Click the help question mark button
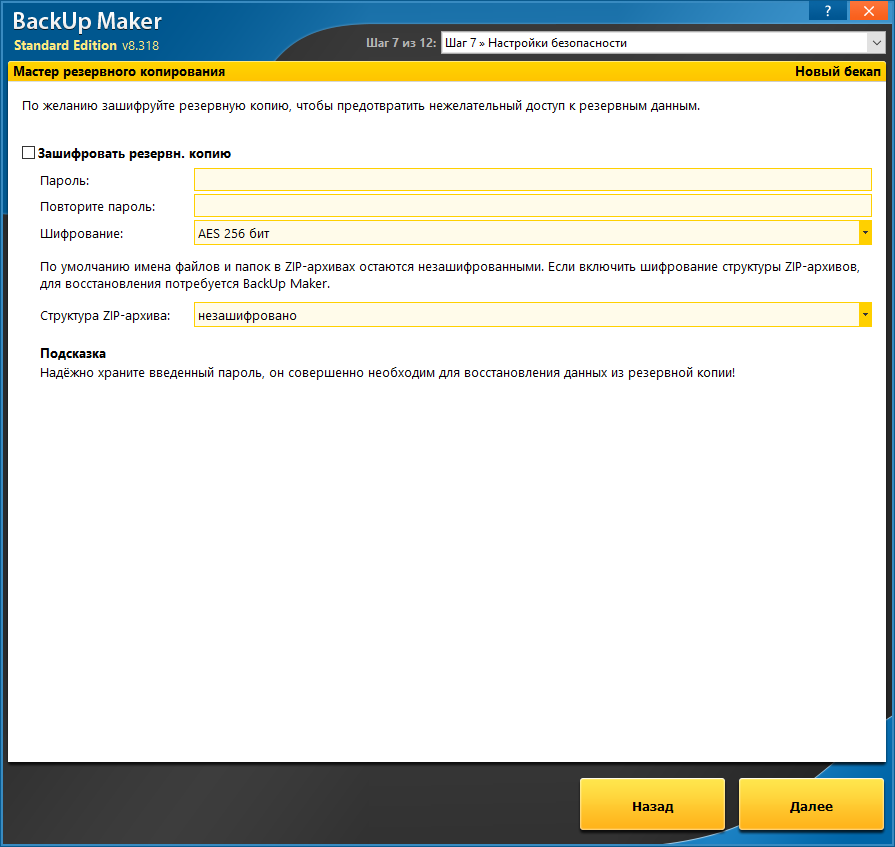 [x=828, y=10]
